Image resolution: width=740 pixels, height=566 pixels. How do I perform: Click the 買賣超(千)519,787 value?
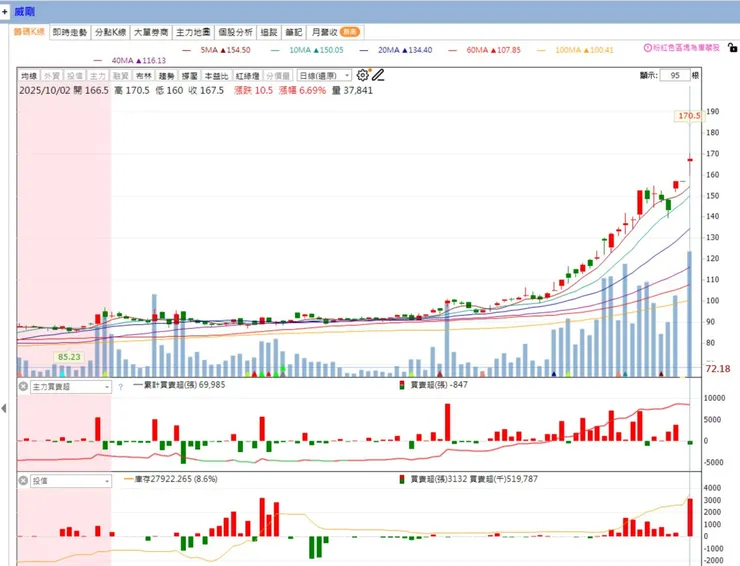point(504,479)
